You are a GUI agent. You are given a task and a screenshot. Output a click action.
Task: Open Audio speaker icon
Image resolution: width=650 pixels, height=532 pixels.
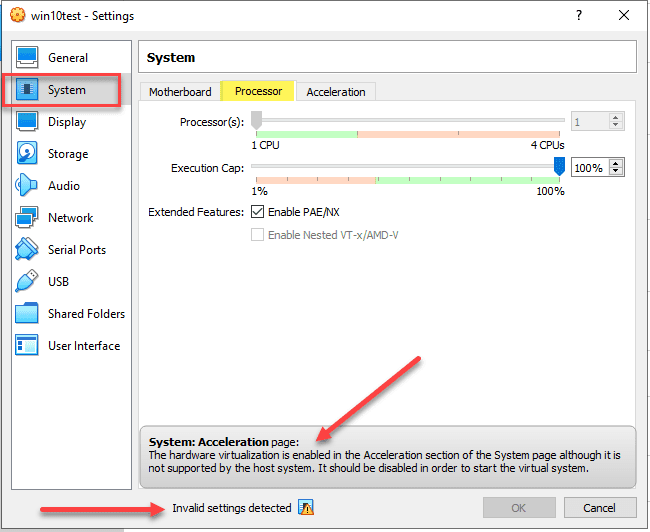pyautogui.click(x=26, y=185)
